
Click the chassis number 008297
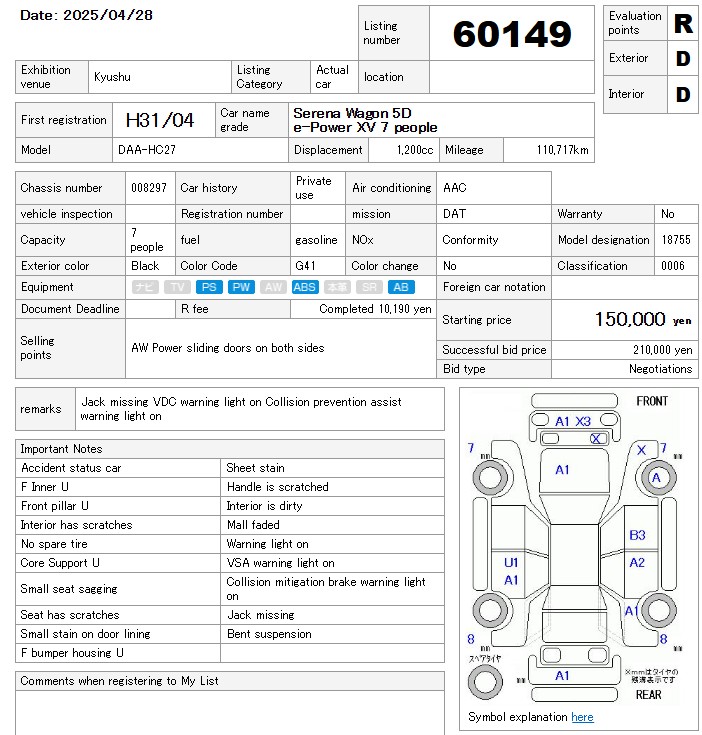pyautogui.click(x=149, y=188)
